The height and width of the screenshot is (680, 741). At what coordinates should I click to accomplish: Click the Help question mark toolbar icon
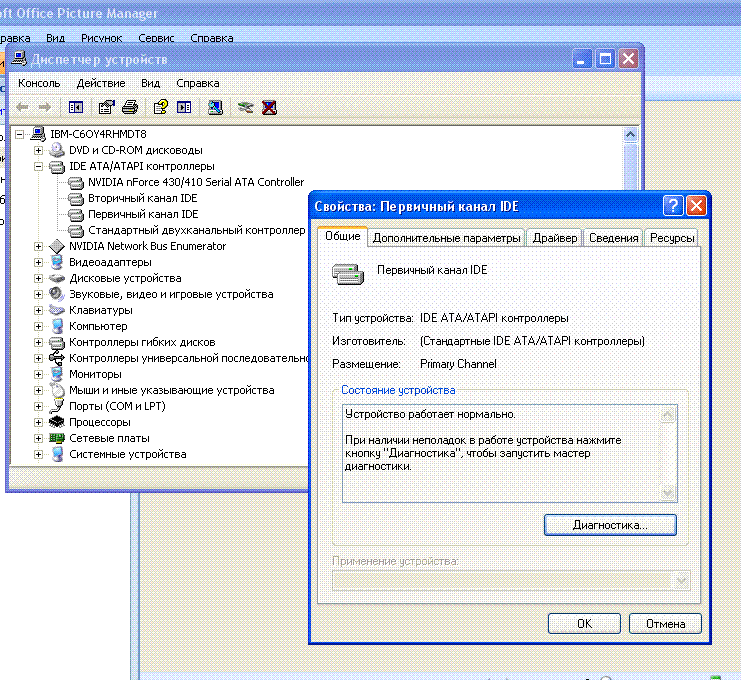click(x=161, y=107)
